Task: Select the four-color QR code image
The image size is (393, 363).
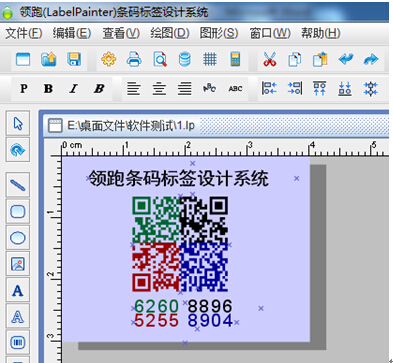Action: [x=180, y=244]
